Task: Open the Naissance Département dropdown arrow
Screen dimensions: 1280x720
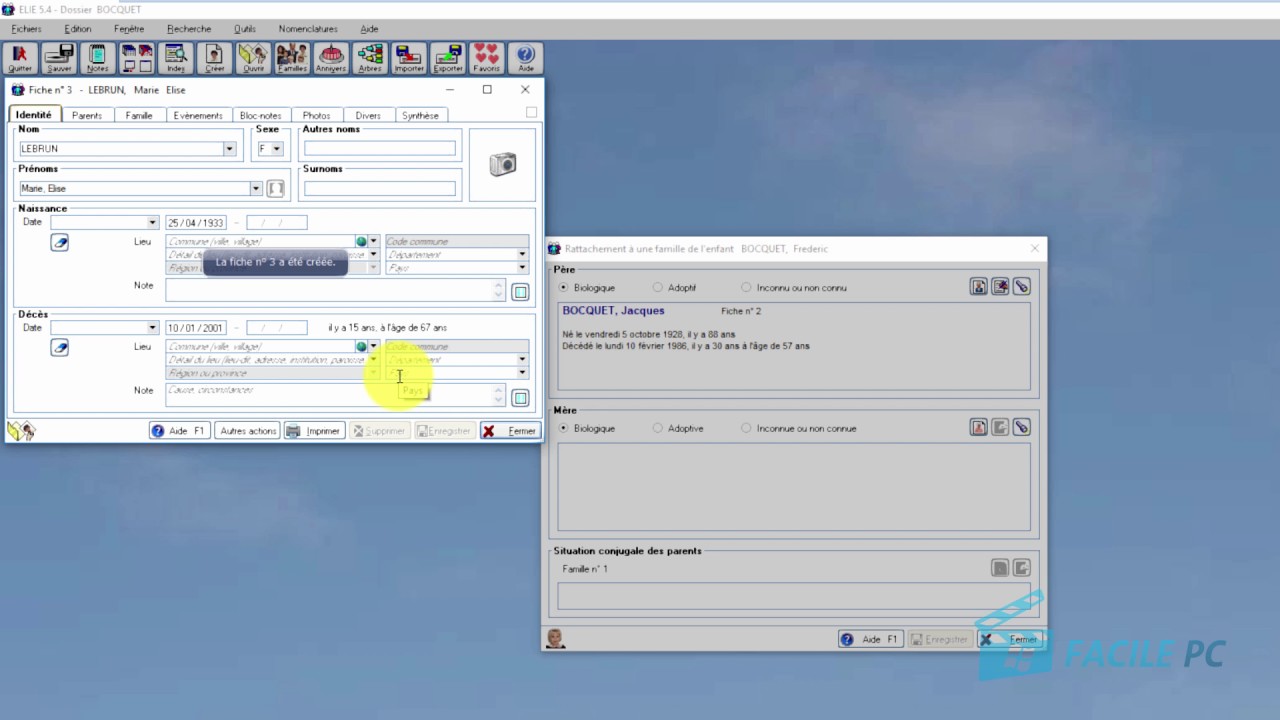Action: (x=522, y=255)
